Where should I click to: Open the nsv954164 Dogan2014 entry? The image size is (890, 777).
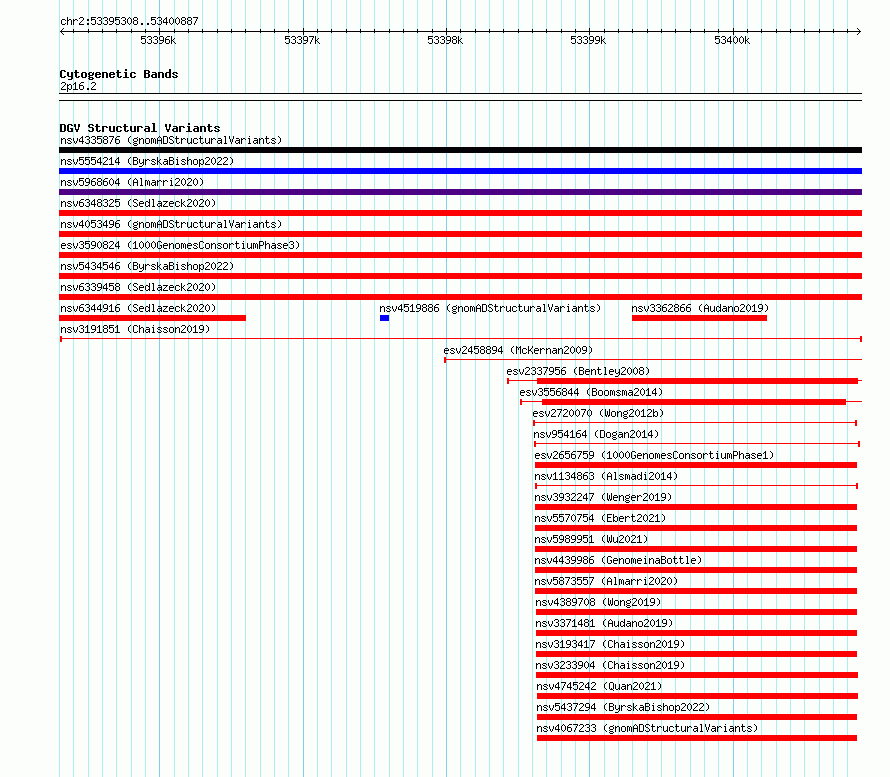[x=596, y=434]
